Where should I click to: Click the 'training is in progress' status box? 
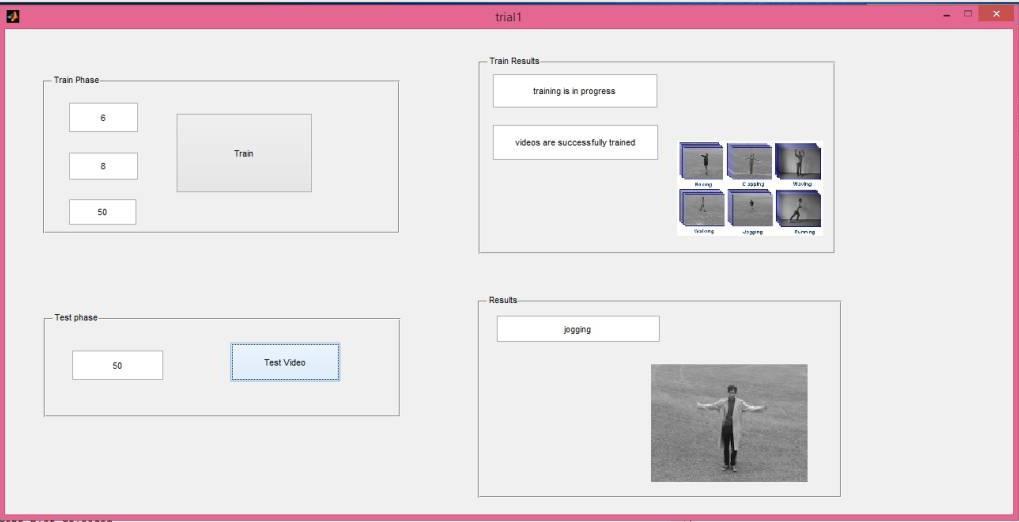point(574,91)
